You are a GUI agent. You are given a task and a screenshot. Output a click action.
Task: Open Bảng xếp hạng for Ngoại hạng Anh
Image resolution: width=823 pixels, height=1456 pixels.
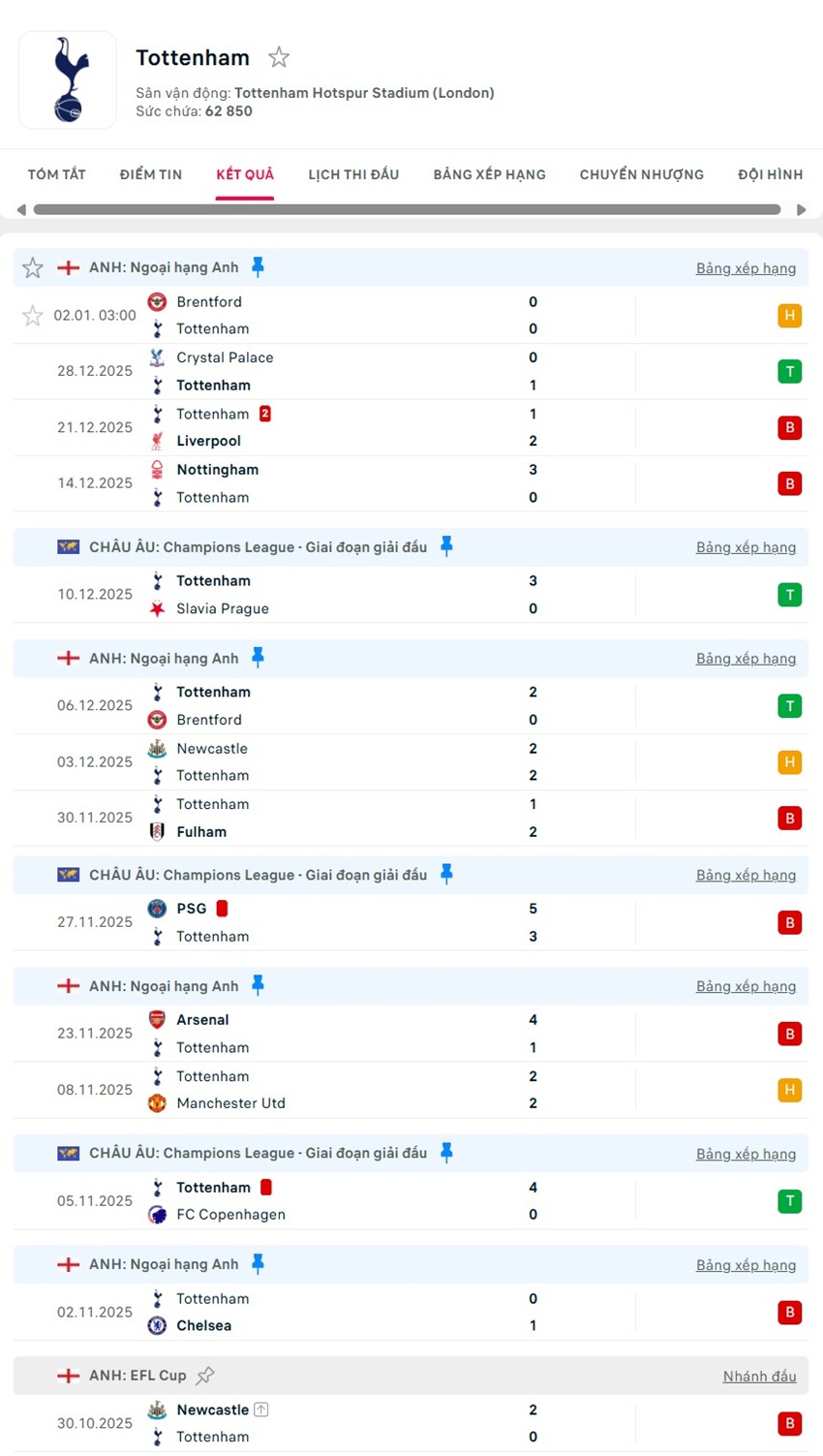pos(746,268)
